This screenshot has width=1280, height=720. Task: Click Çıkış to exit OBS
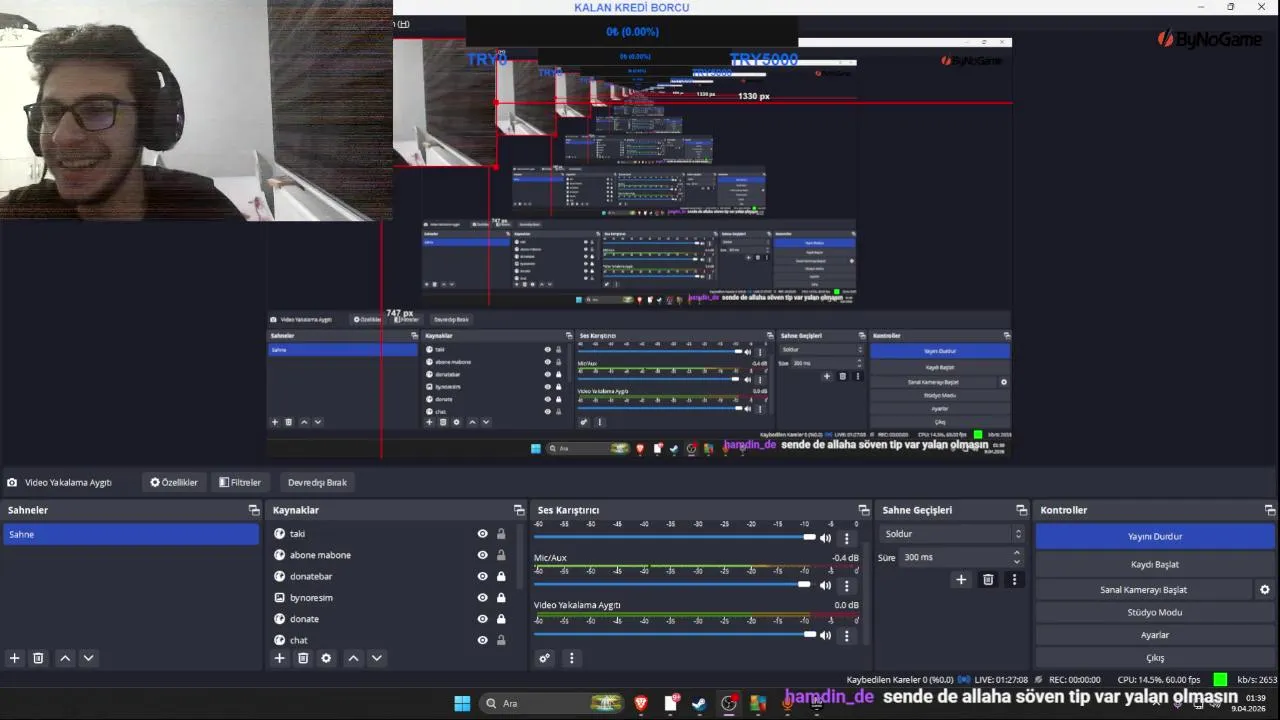pos(1155,658)
